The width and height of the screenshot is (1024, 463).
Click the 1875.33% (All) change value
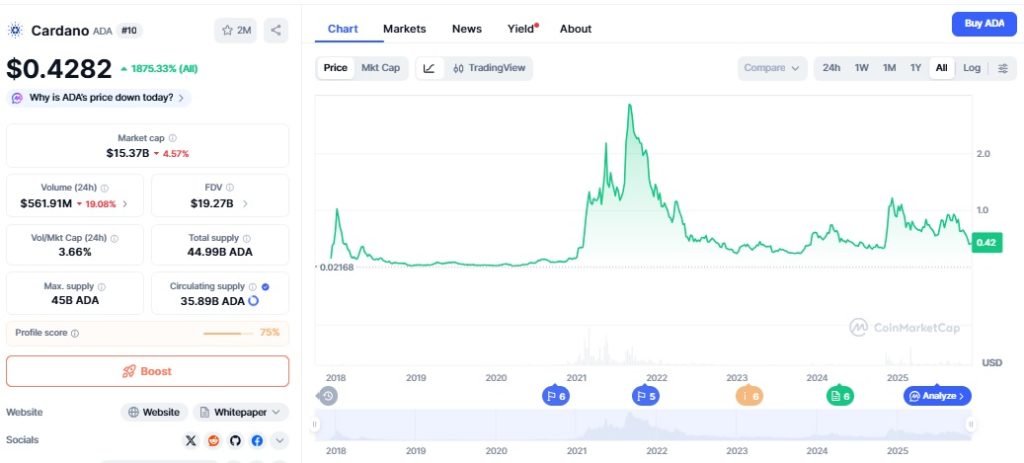pyautogui.click(x=159, y=69)
